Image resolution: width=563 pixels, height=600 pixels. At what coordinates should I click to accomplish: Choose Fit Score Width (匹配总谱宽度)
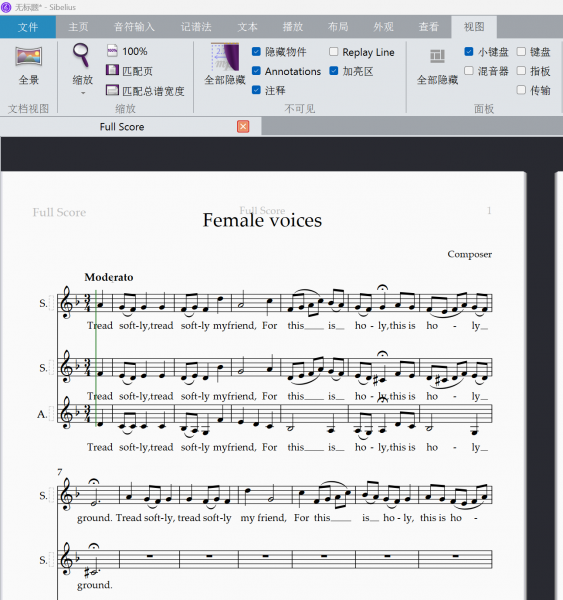pyautogui.click(x=145, y=91)
